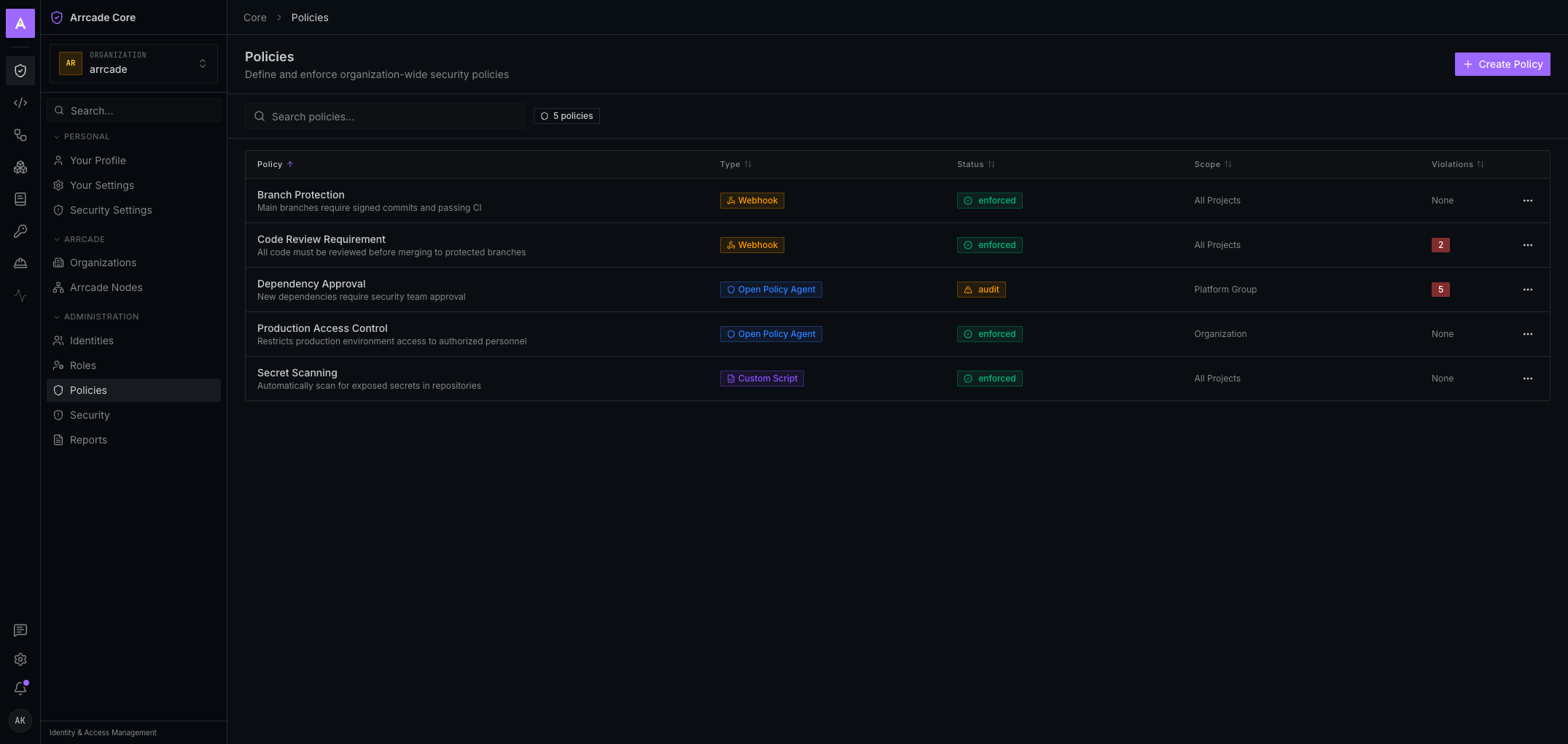Open the actions menu for Production Access Control
The height and width of the screenshot is (744, 1568).
(1528, 334)
